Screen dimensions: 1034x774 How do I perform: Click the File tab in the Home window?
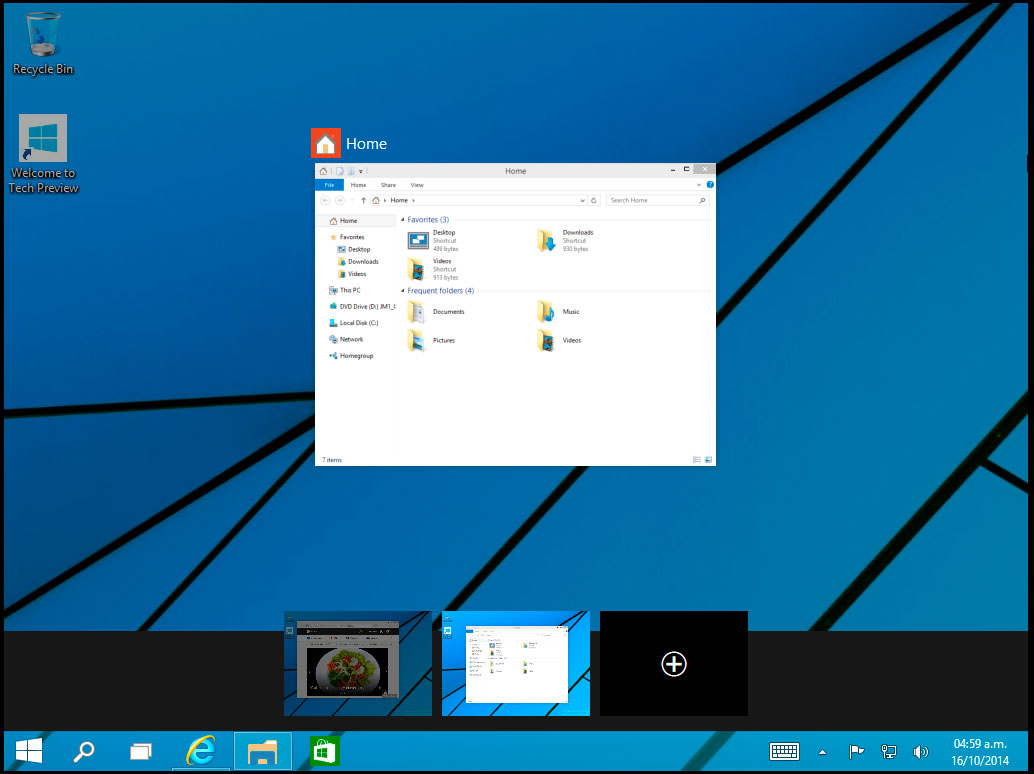click(x=329, y=185)
